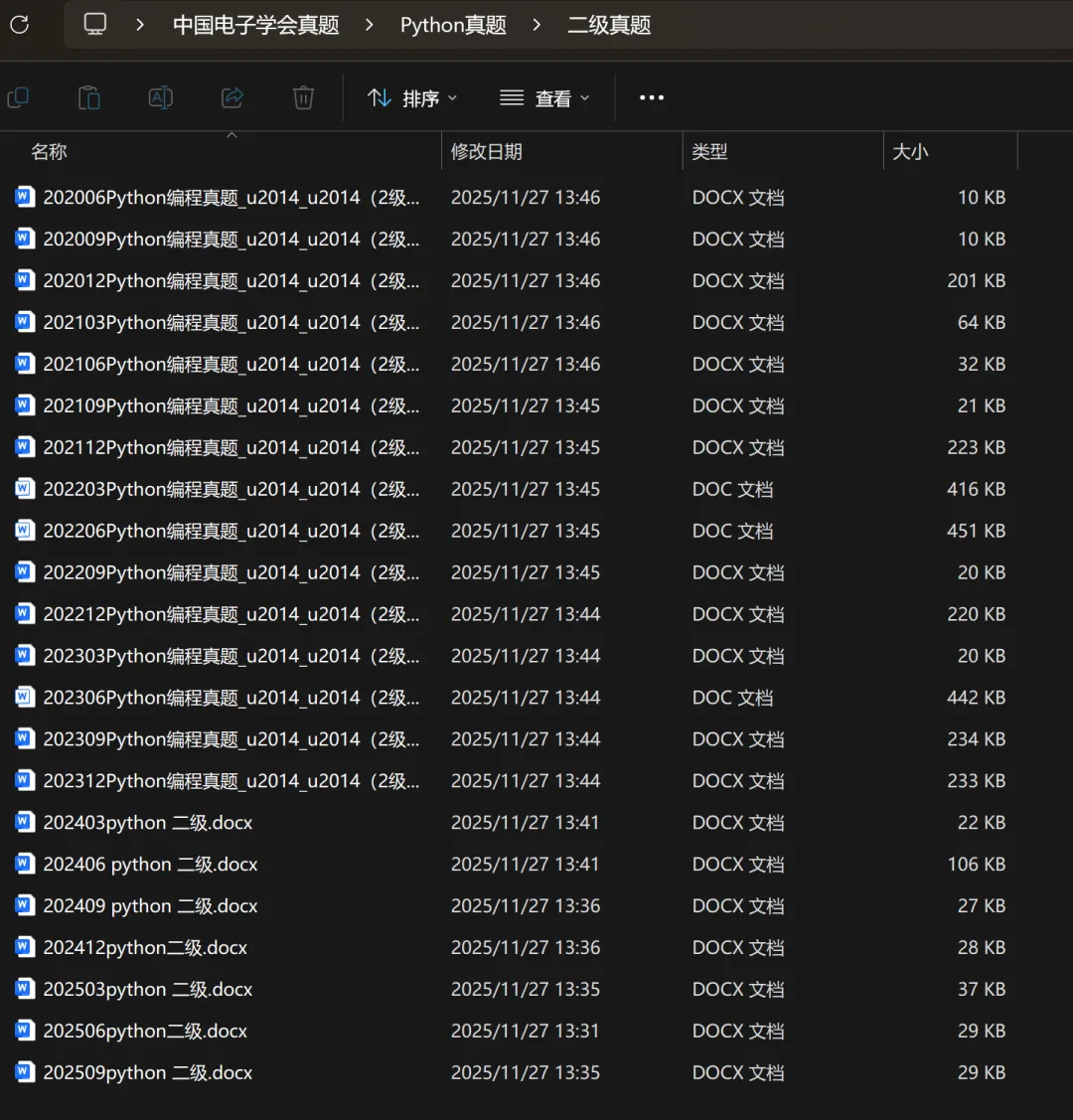Go to Python真题 breadcrumb folder
The height and width of the screenshot is (1120, 1073).
click(453, 25)
